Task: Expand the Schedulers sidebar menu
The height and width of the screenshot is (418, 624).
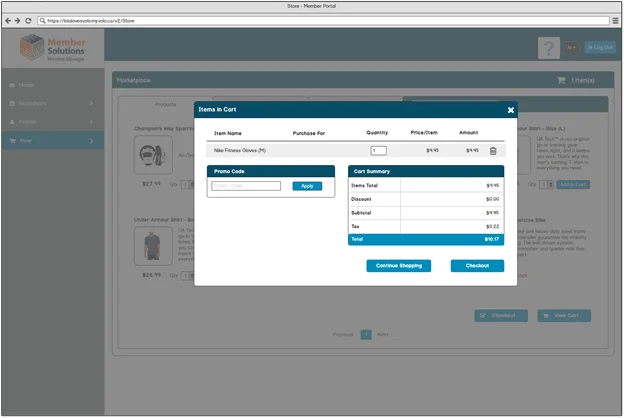Action: pyautogui.click(x=52, y=104)
